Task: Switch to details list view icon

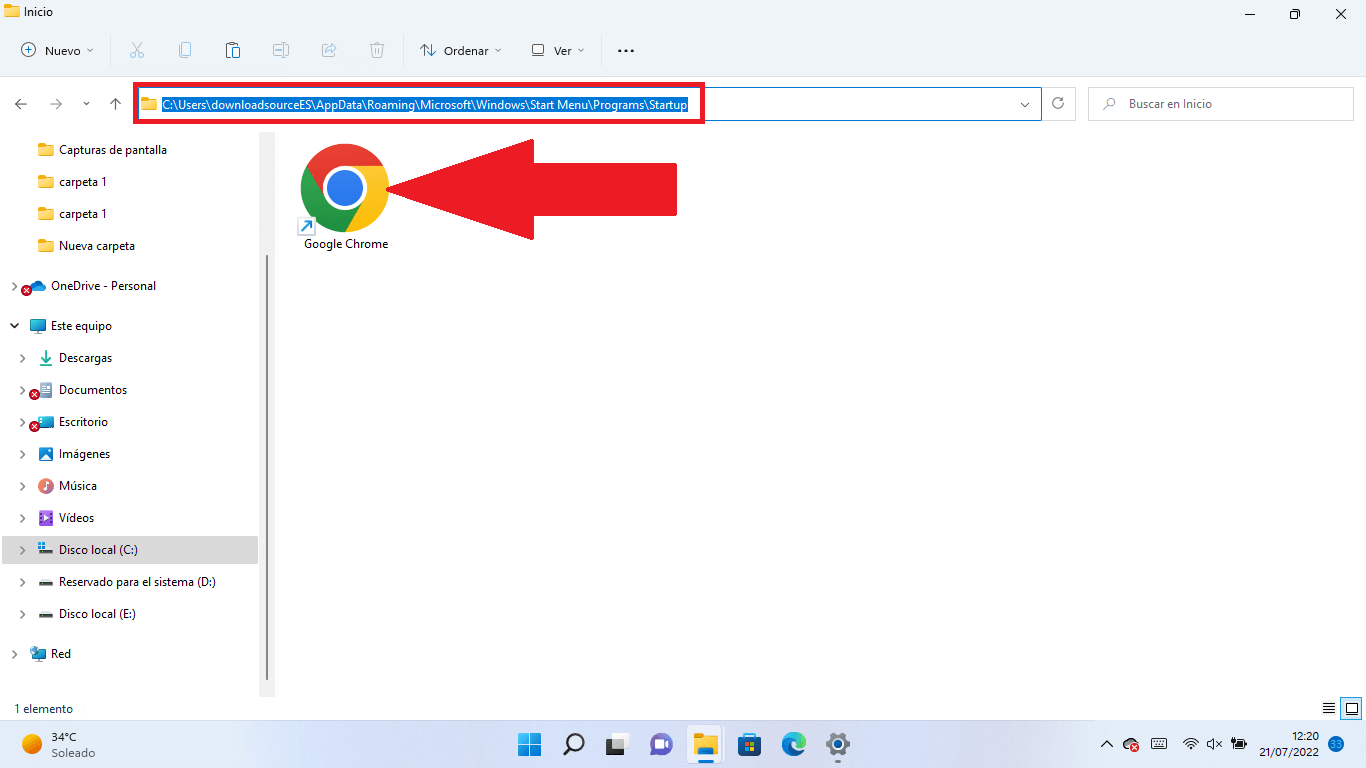Action: [x=1329, y=708]
